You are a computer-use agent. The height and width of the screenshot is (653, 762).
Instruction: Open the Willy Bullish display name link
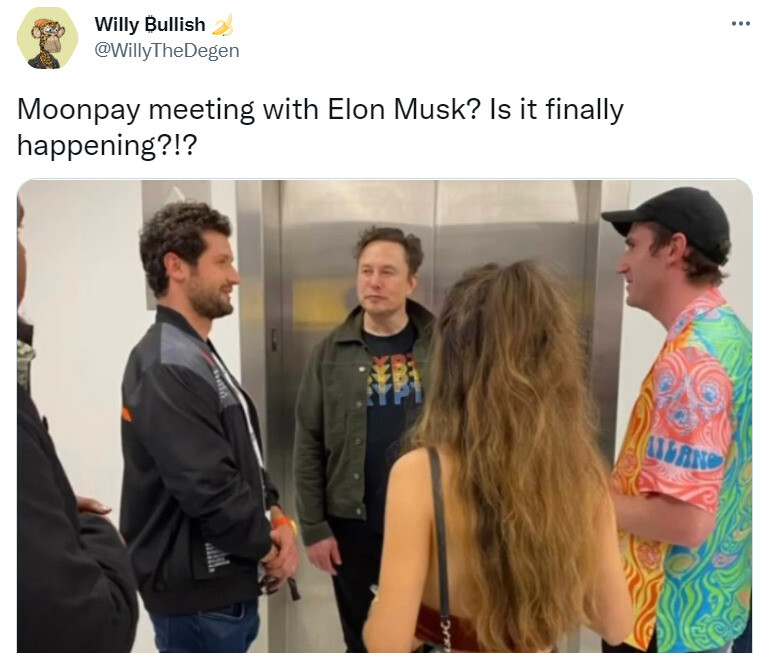[x=150, y=24]
